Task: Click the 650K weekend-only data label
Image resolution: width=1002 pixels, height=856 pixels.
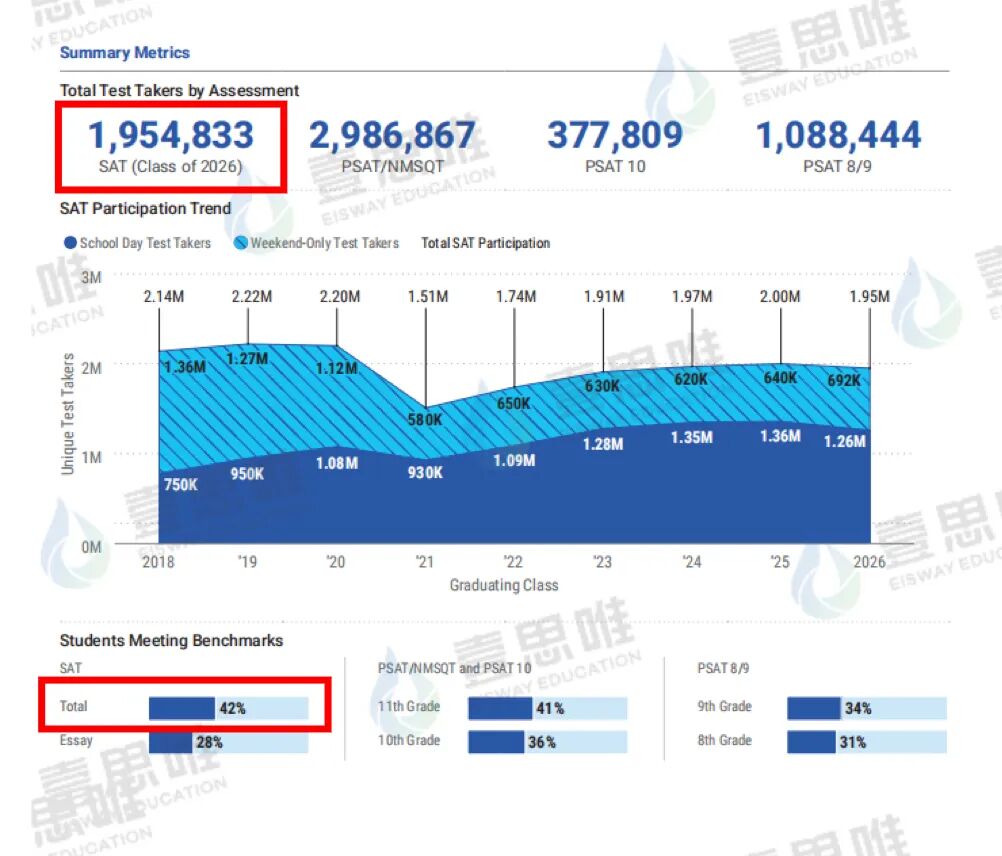Action: click(514, 404)
